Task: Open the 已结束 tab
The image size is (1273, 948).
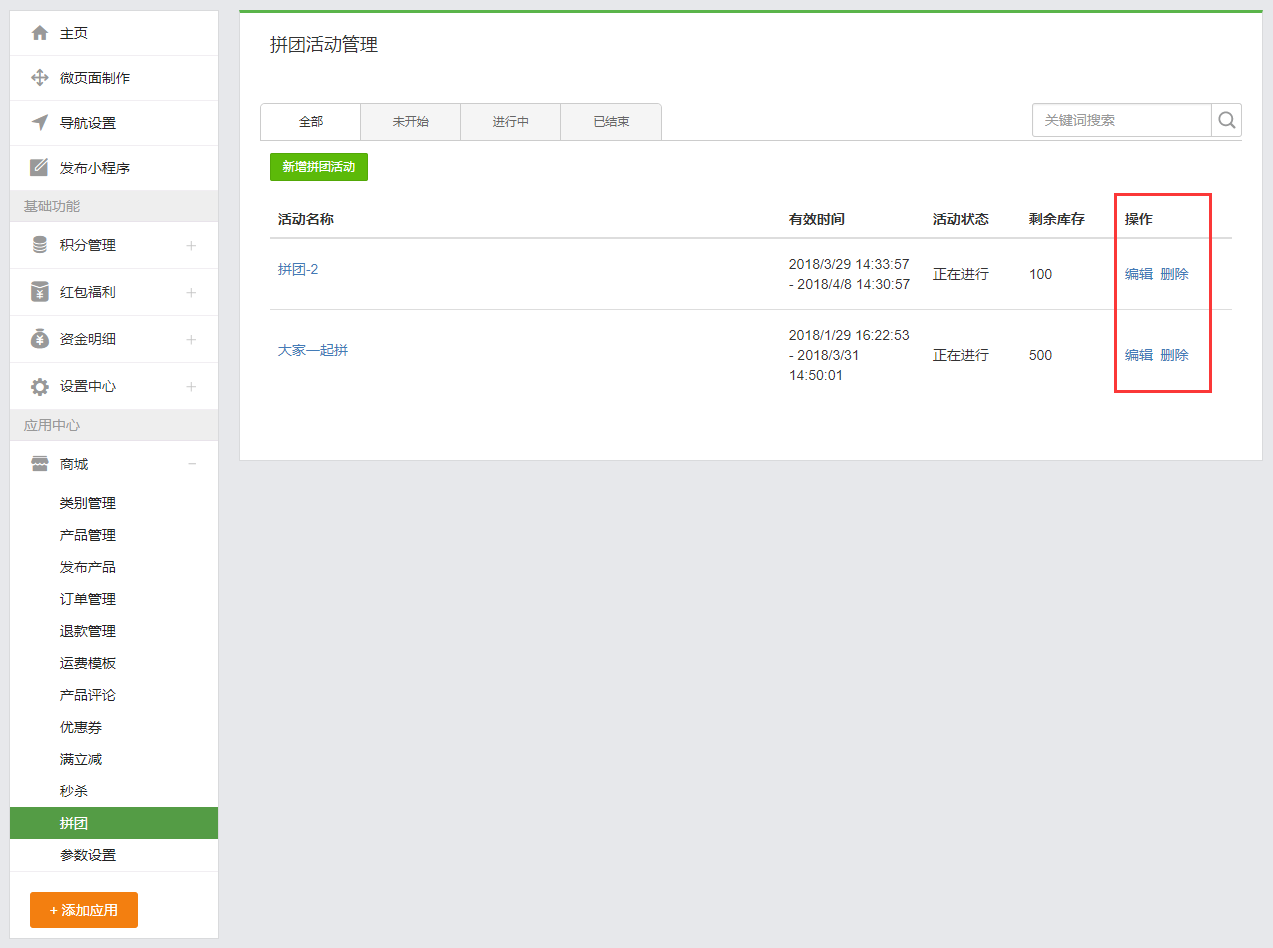Action: click(x=611, y=122)
